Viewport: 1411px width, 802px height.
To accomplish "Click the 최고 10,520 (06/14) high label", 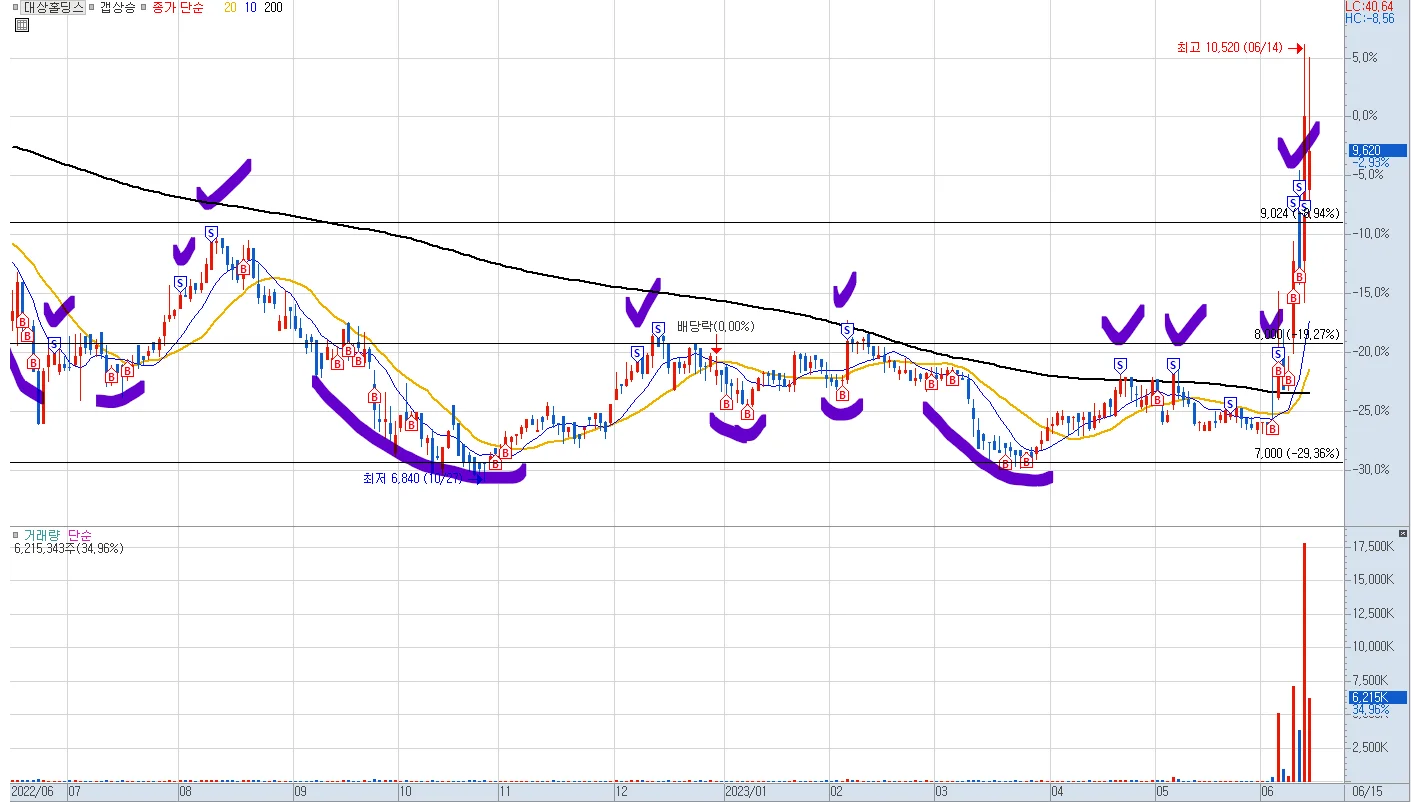I will coord(1230,47).
